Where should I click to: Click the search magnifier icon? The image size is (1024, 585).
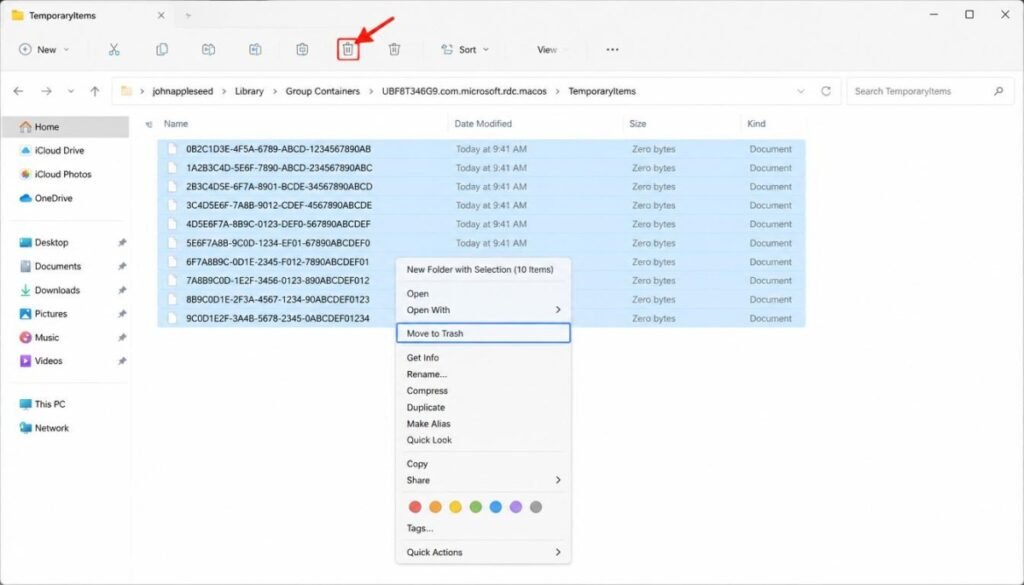pyautogui.click(x=999, y=91)
